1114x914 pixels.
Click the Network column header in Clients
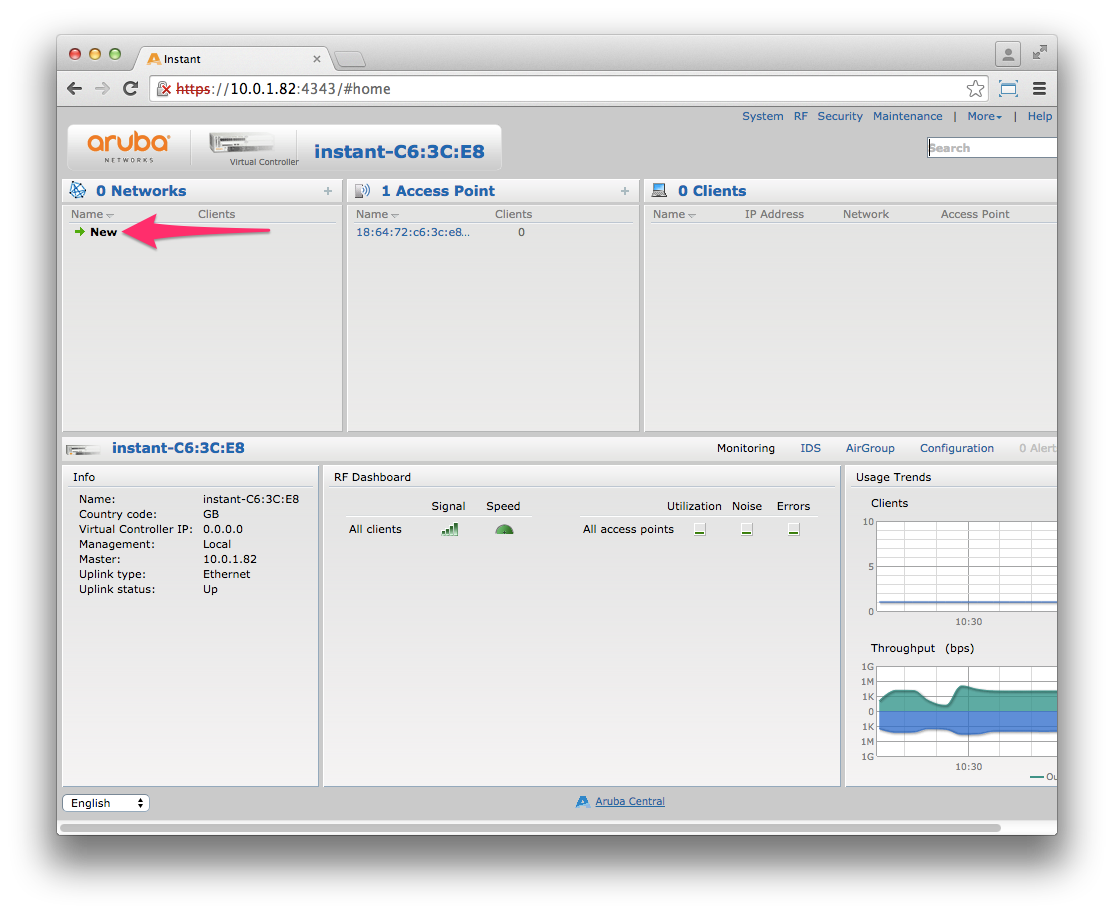[865, 214]
